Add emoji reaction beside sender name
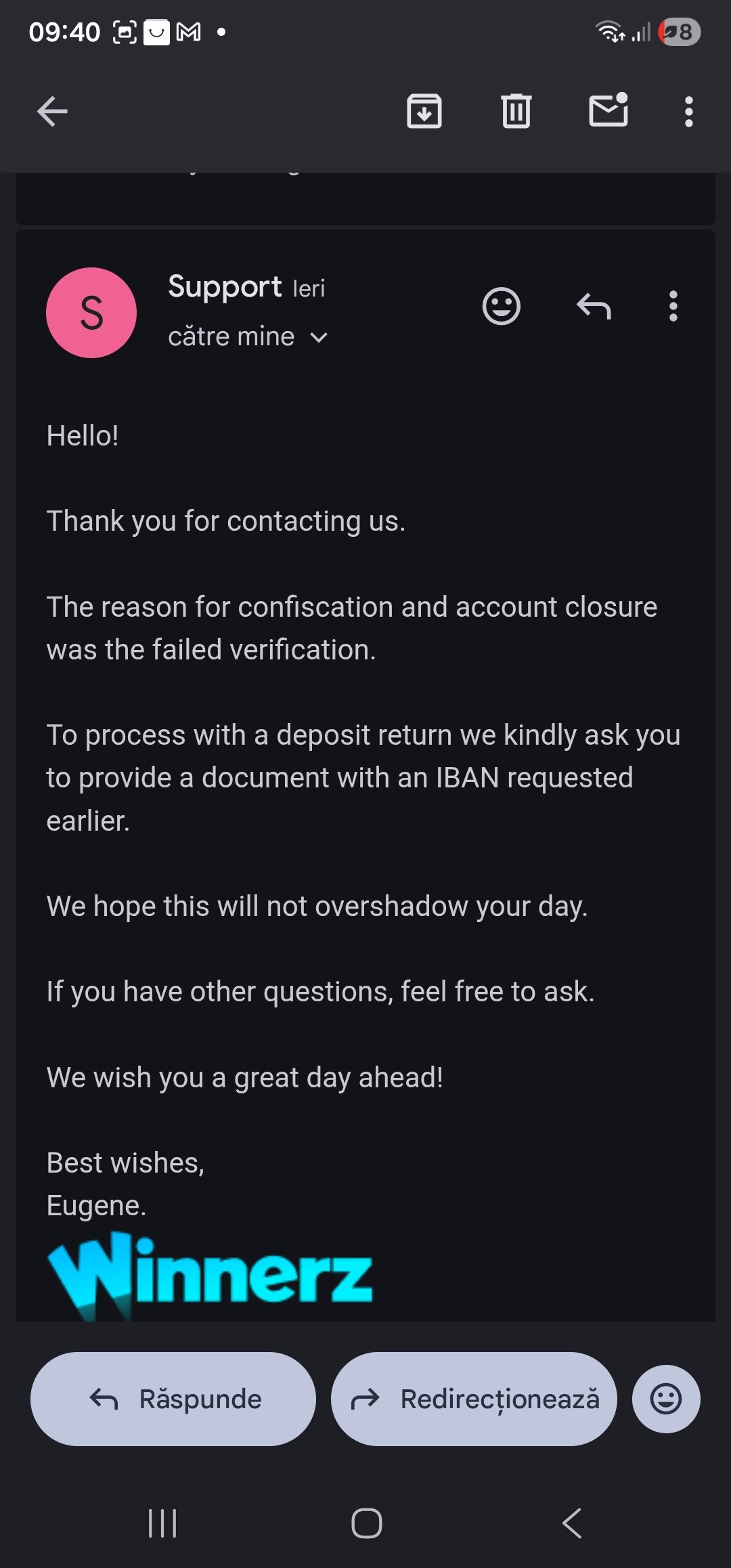 click(x=501, y=306)
